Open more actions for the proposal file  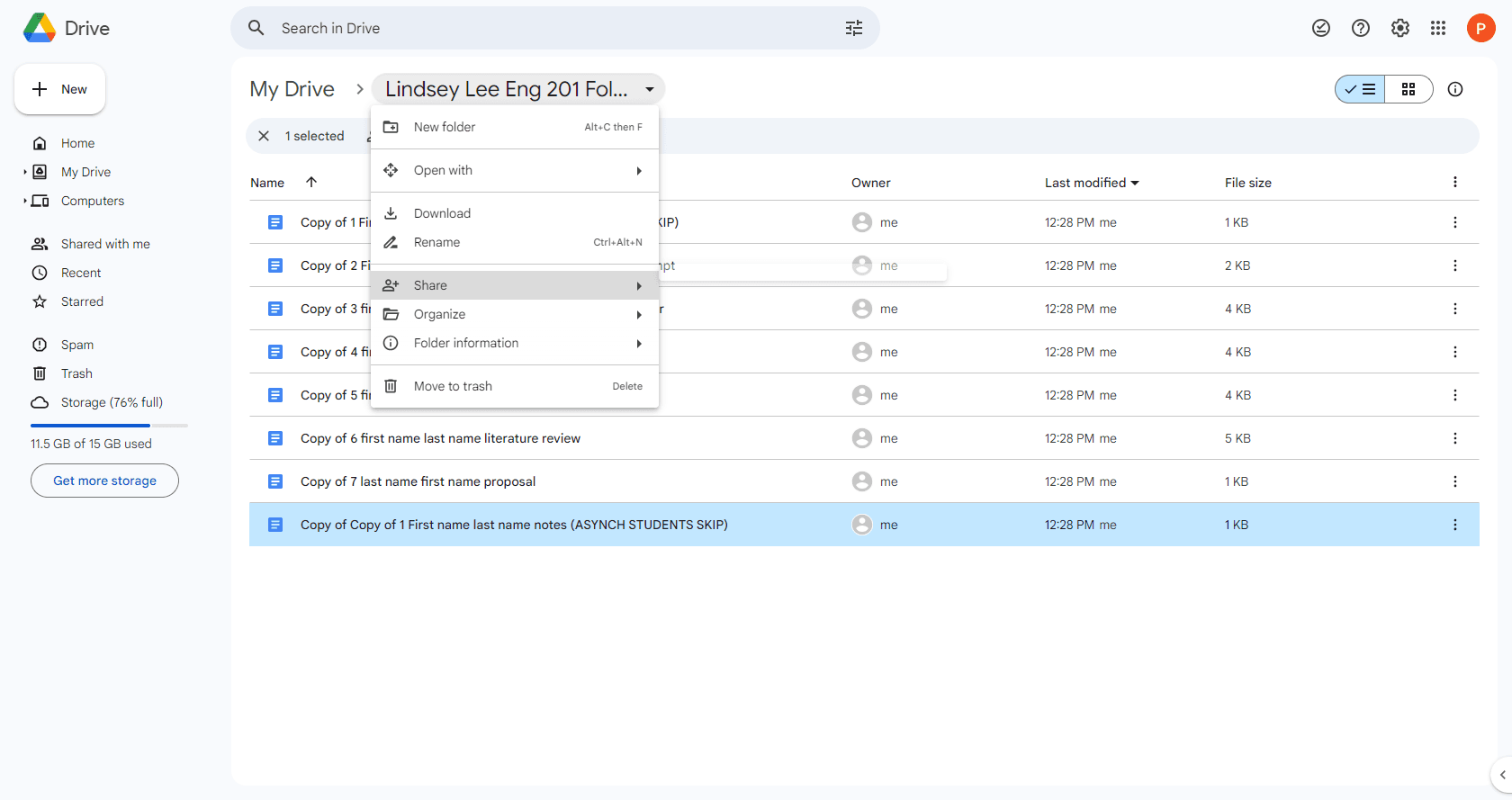coord(1455,481)
